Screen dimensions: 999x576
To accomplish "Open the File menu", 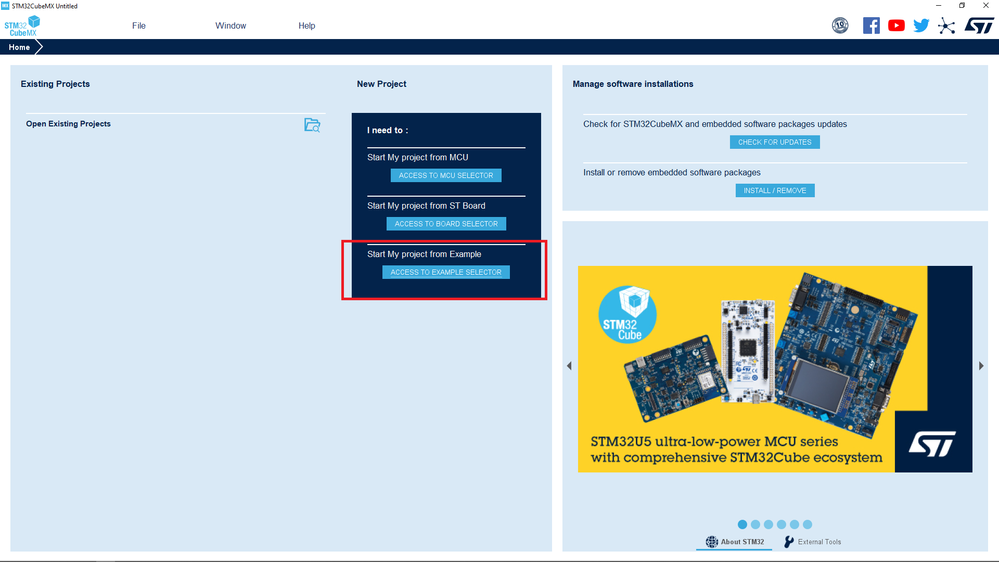I will (139, 25).
